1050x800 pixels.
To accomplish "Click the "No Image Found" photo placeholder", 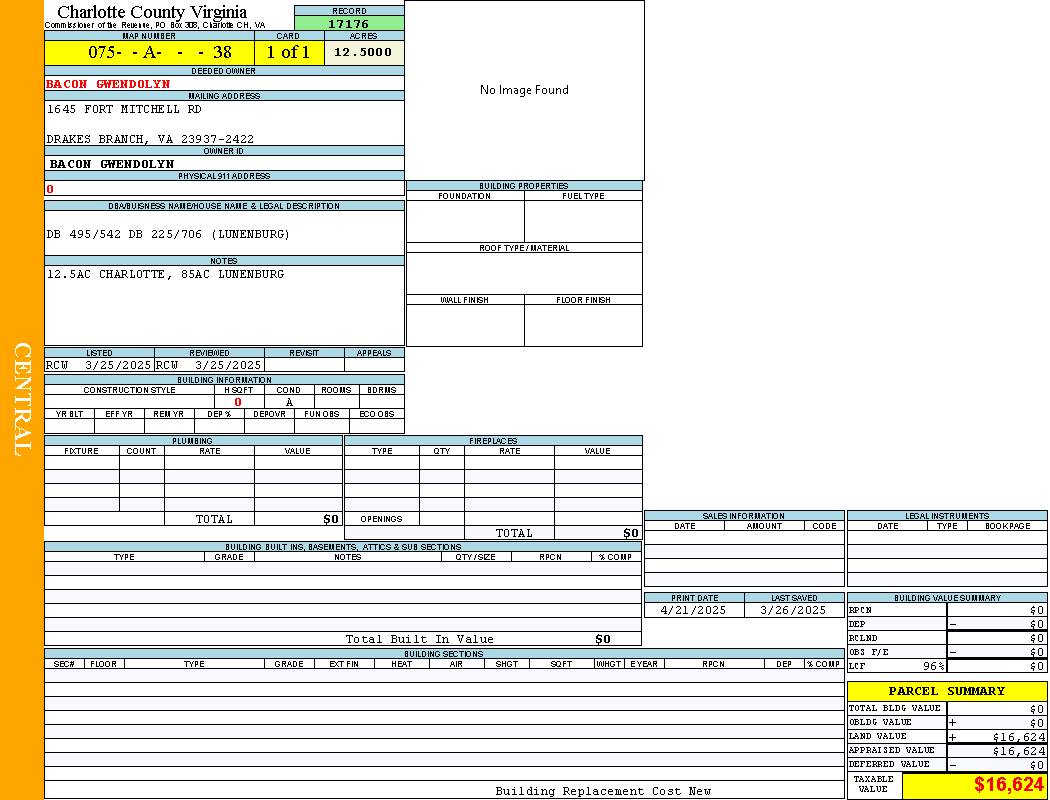I will coord(524,90).
